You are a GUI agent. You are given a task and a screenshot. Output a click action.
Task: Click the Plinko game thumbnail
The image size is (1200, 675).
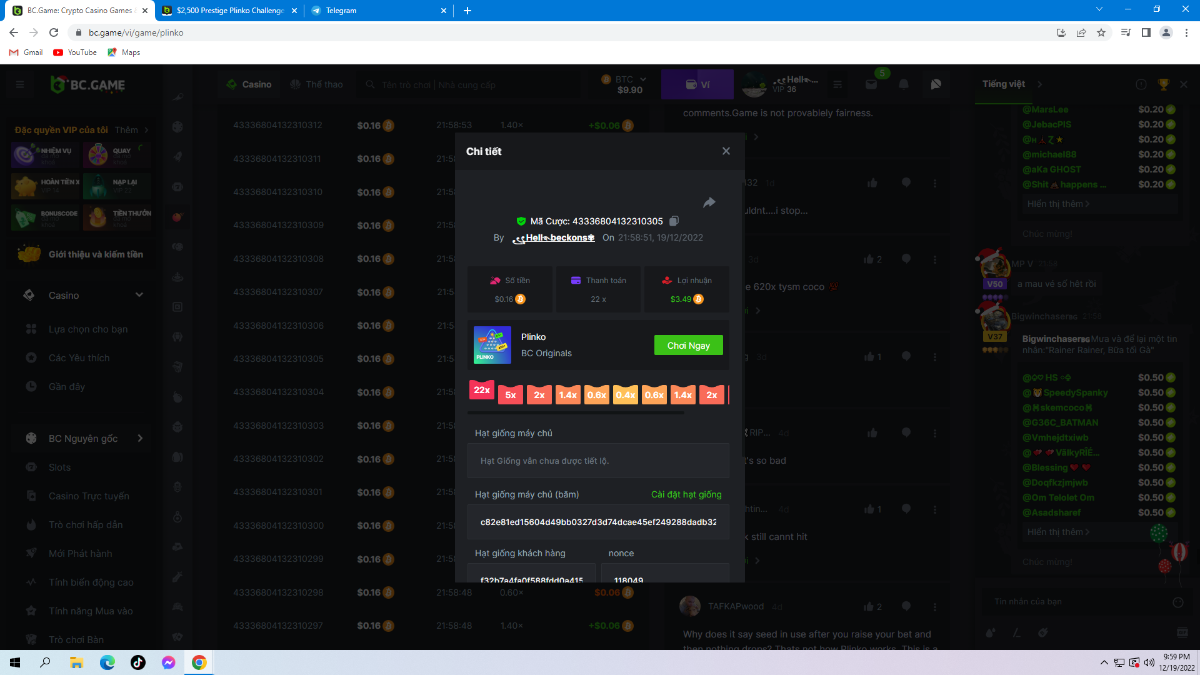492,345
